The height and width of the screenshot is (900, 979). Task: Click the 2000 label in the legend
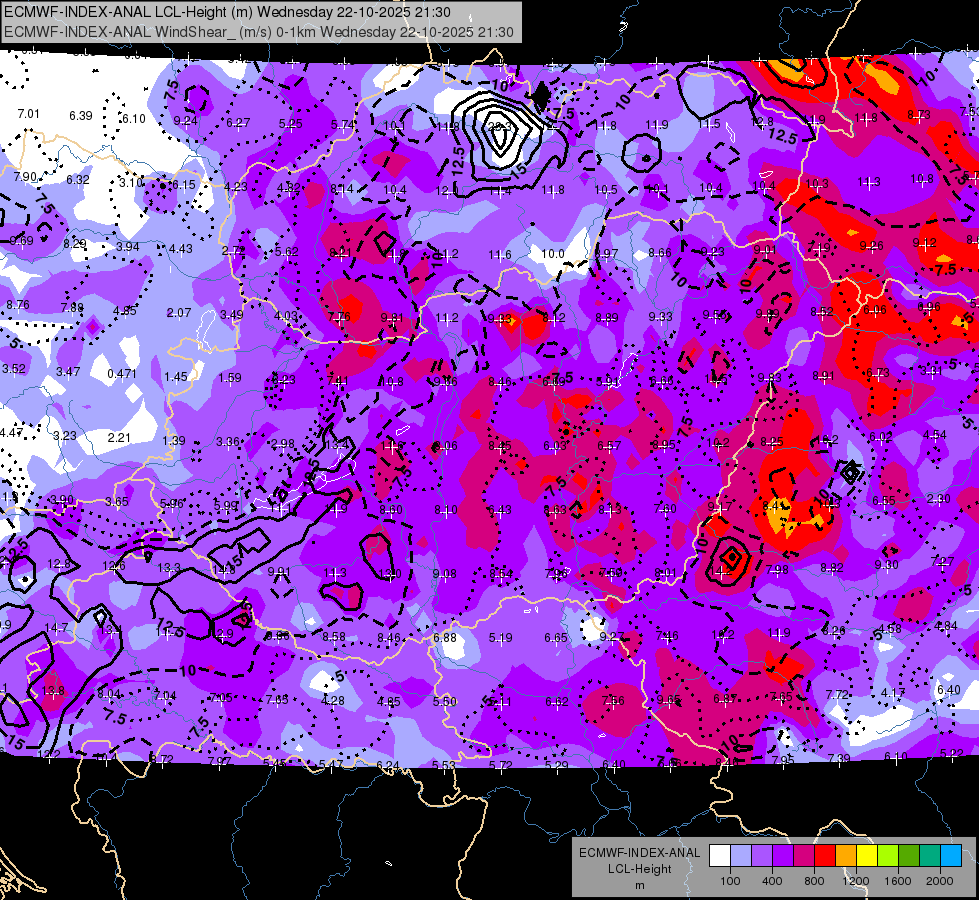pyautogui.click(x=940, y=881)
